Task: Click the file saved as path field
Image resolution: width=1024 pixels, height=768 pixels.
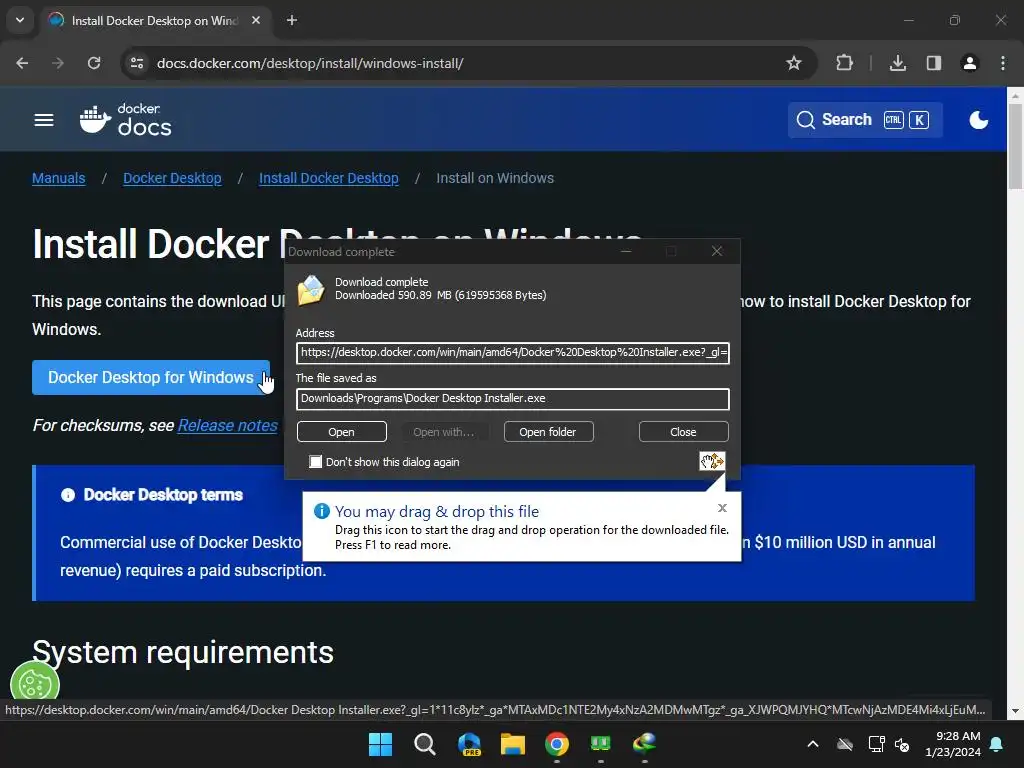Action: tap(513, 399)
